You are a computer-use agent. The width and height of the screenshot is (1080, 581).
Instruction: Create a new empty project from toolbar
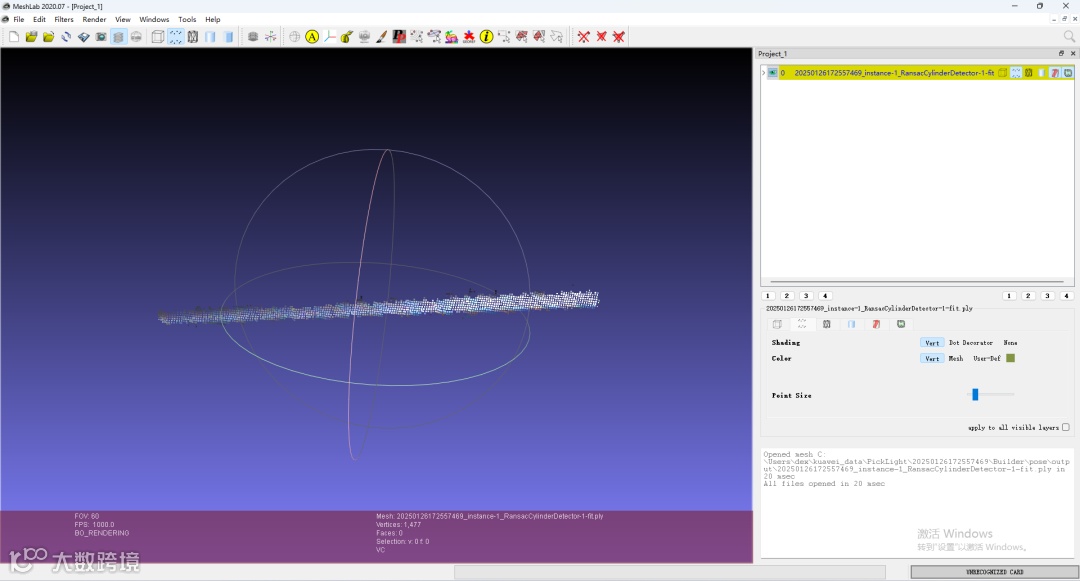tap(14, 36)
